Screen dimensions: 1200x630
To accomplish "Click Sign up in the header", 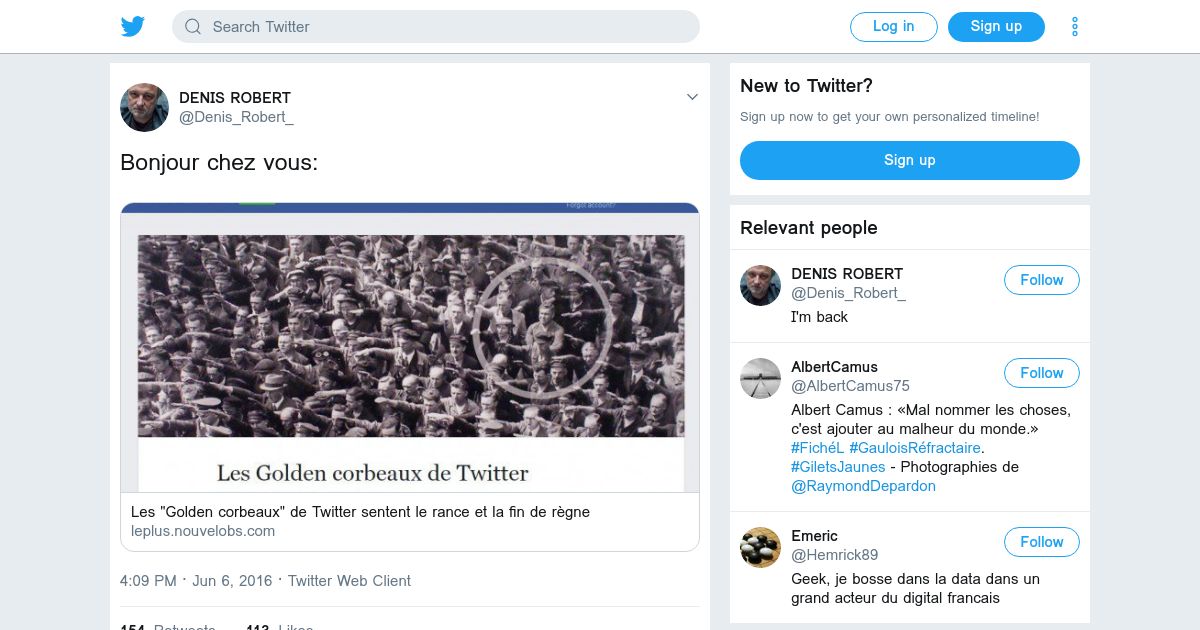I will point(996,27).
